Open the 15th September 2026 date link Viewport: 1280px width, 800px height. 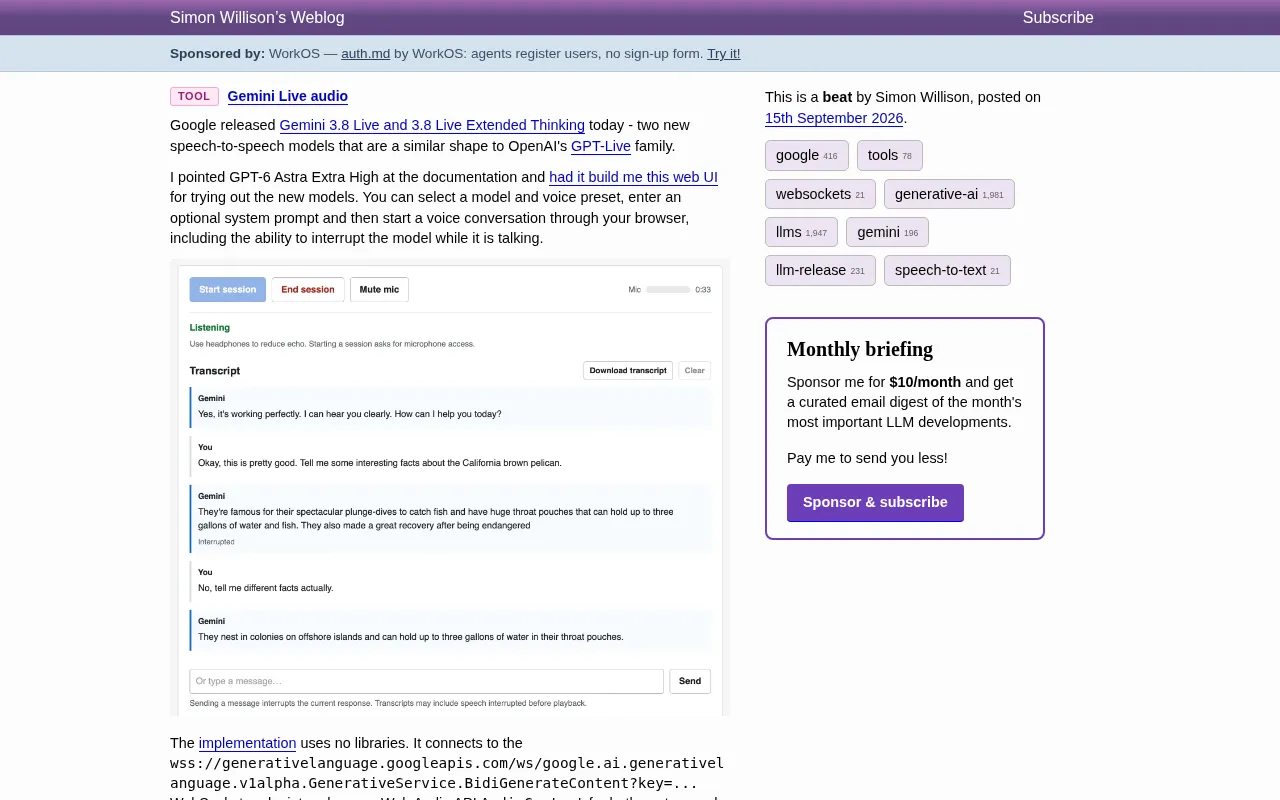pyautogui.click(x=834, y=118)
